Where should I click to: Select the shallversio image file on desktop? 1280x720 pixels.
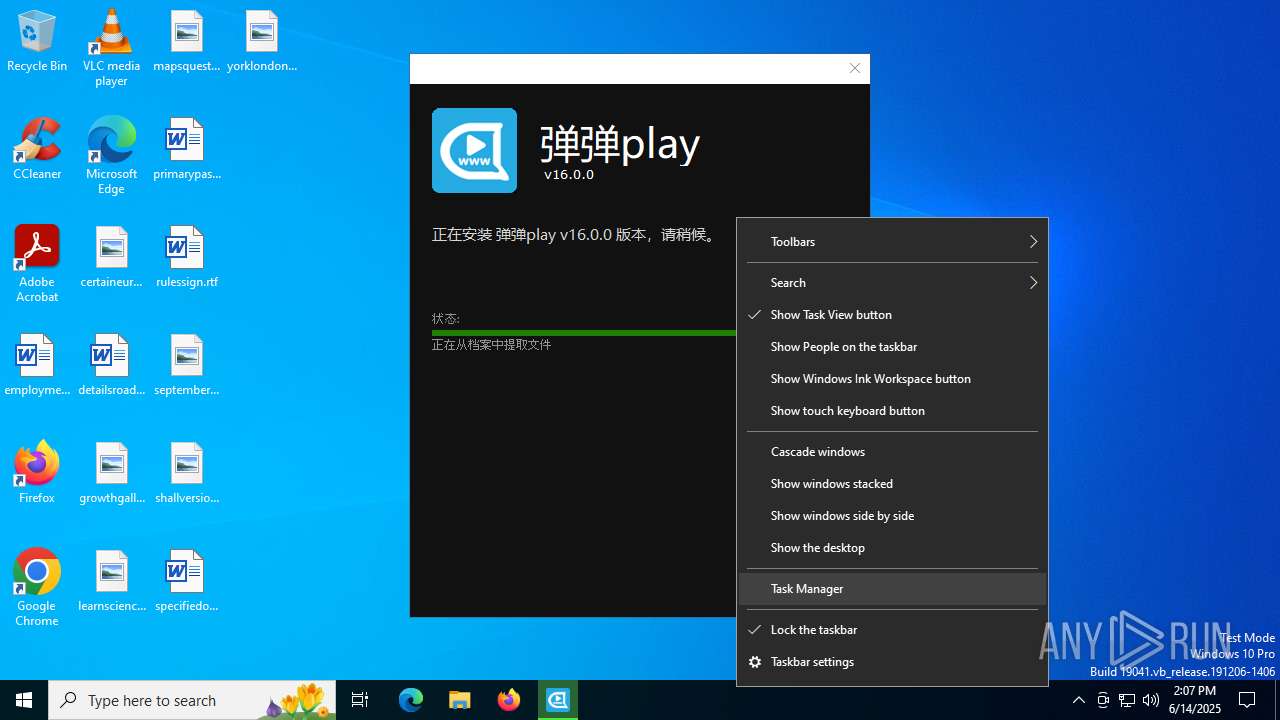point(186,474)
